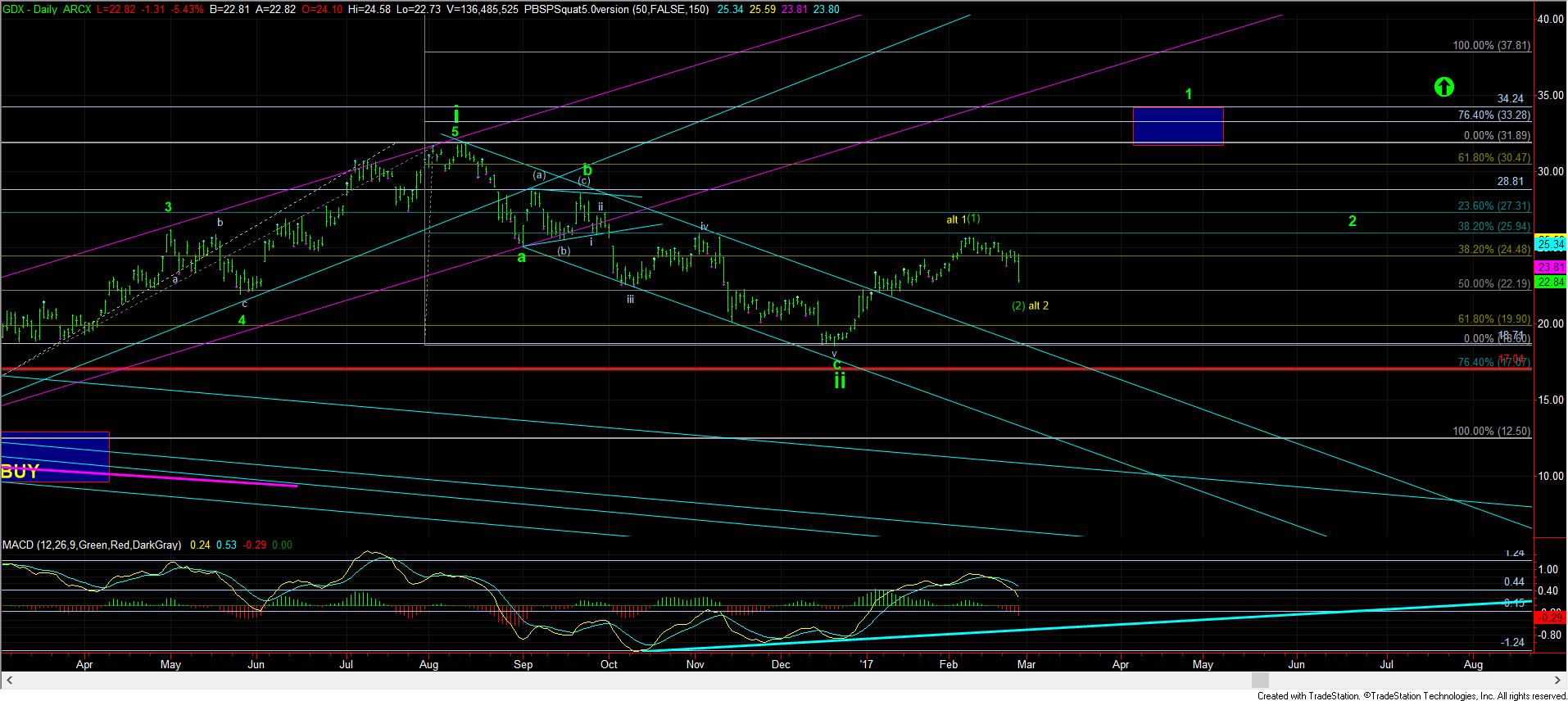
Task: Click the cyan 25.34 price badge
Action: pyautogui.click(x=1551, y=244)
